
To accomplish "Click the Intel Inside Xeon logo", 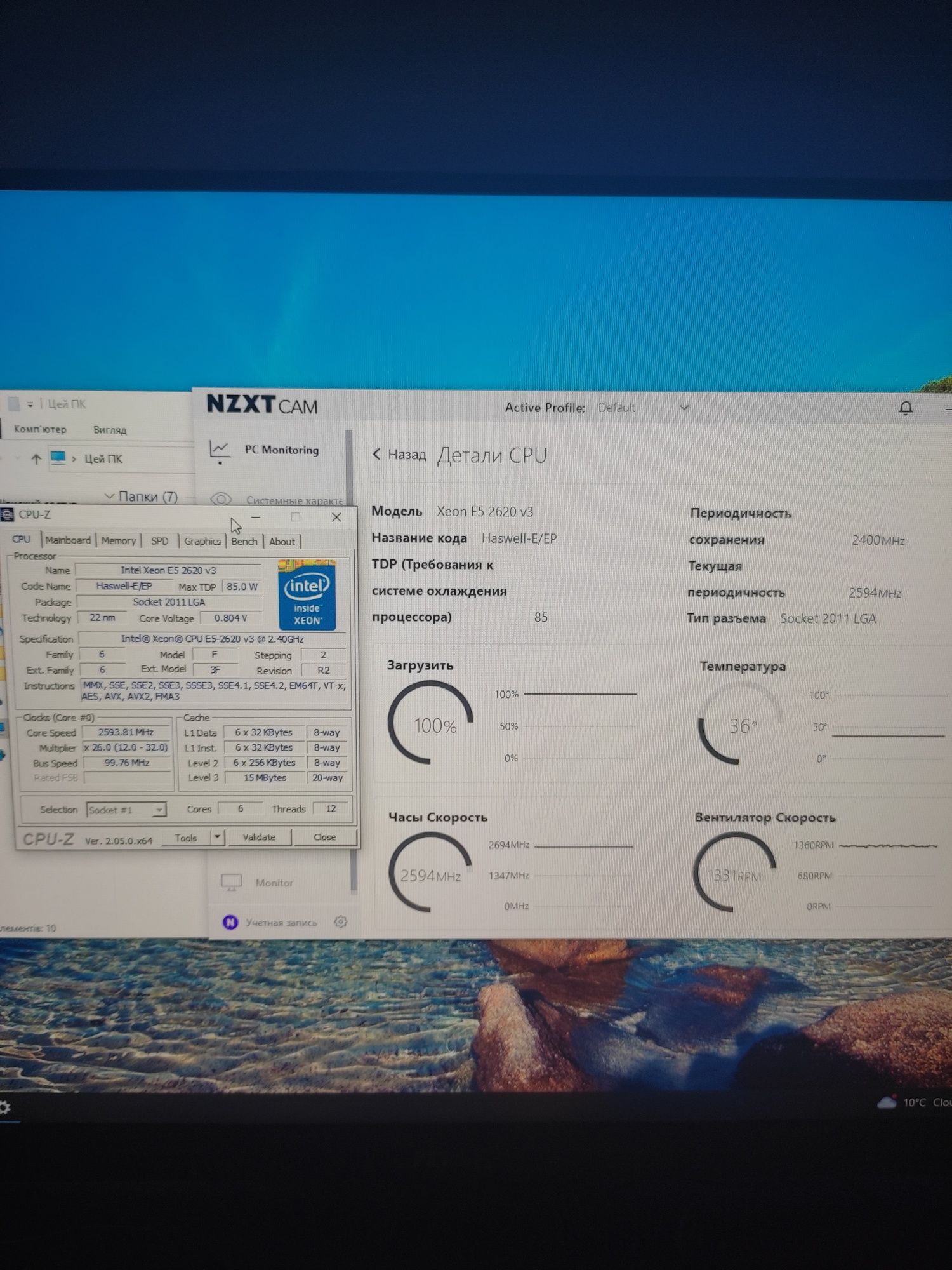I will (307, 594).
